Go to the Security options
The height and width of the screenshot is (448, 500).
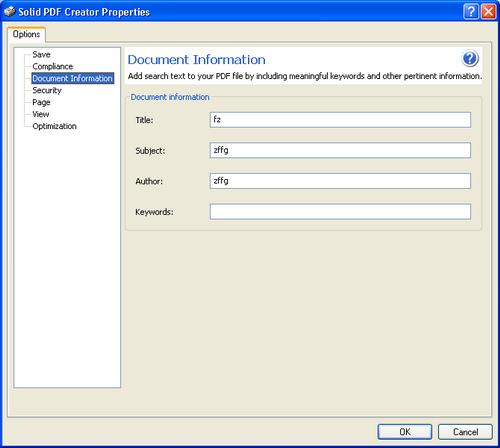(47, 90)
